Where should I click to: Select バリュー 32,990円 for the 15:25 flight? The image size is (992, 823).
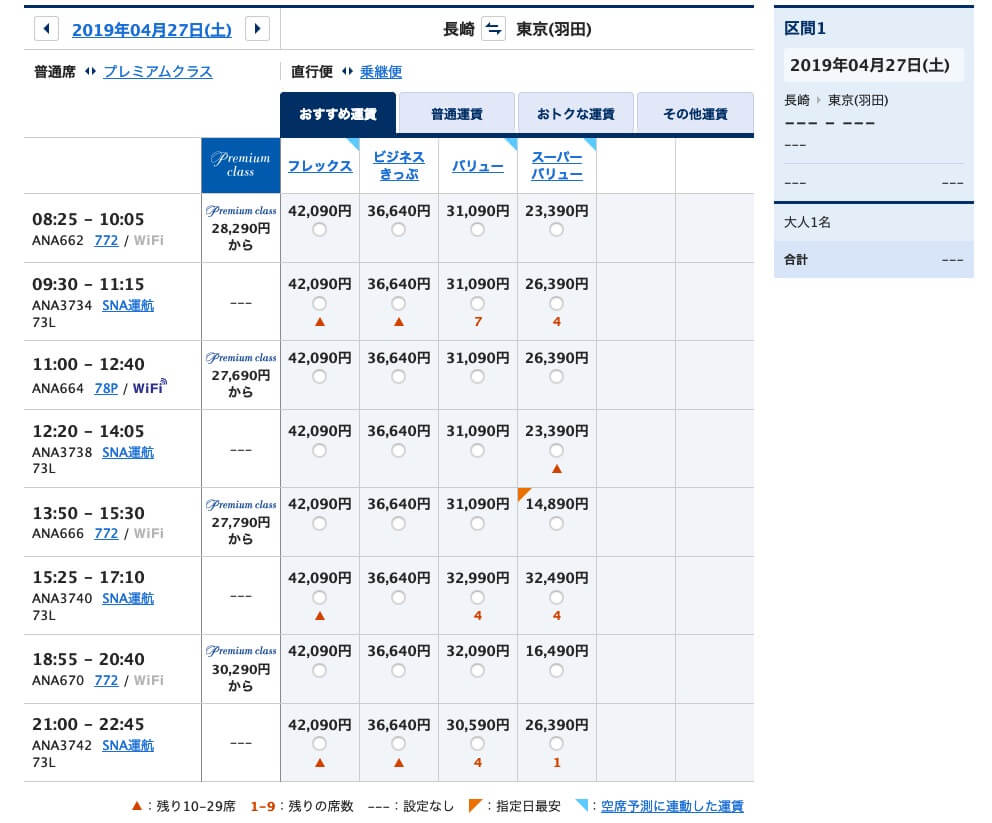pos(478,597)
